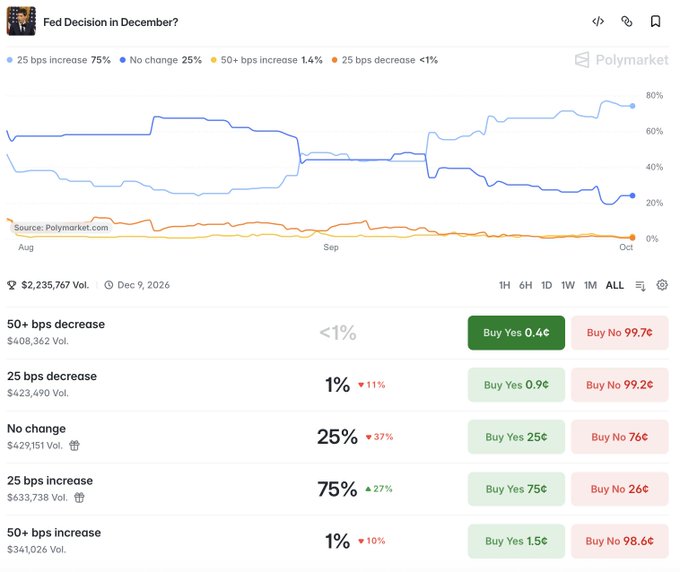The image size is (680, 572).
Task: Bookmark this Fed Decision market
Action: coord(655,21)
